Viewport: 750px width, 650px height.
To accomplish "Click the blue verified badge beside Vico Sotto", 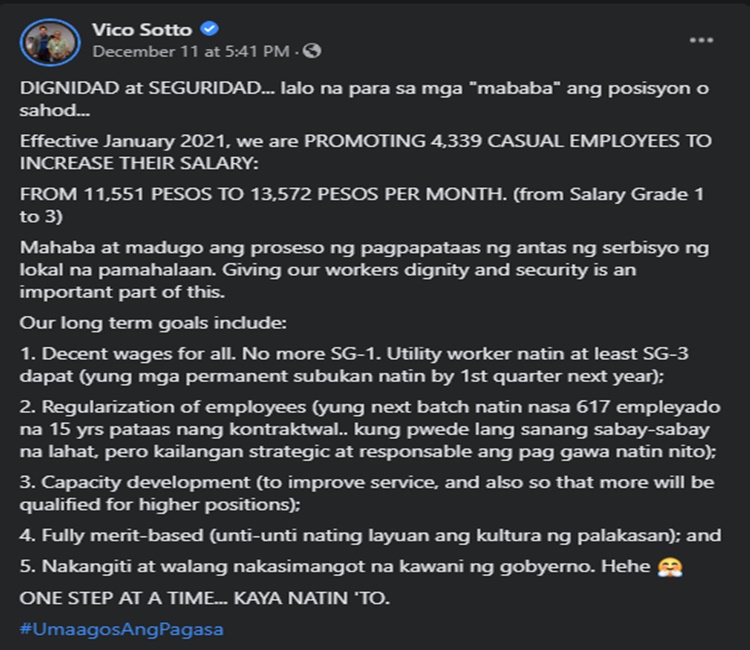I will point(209,29).
